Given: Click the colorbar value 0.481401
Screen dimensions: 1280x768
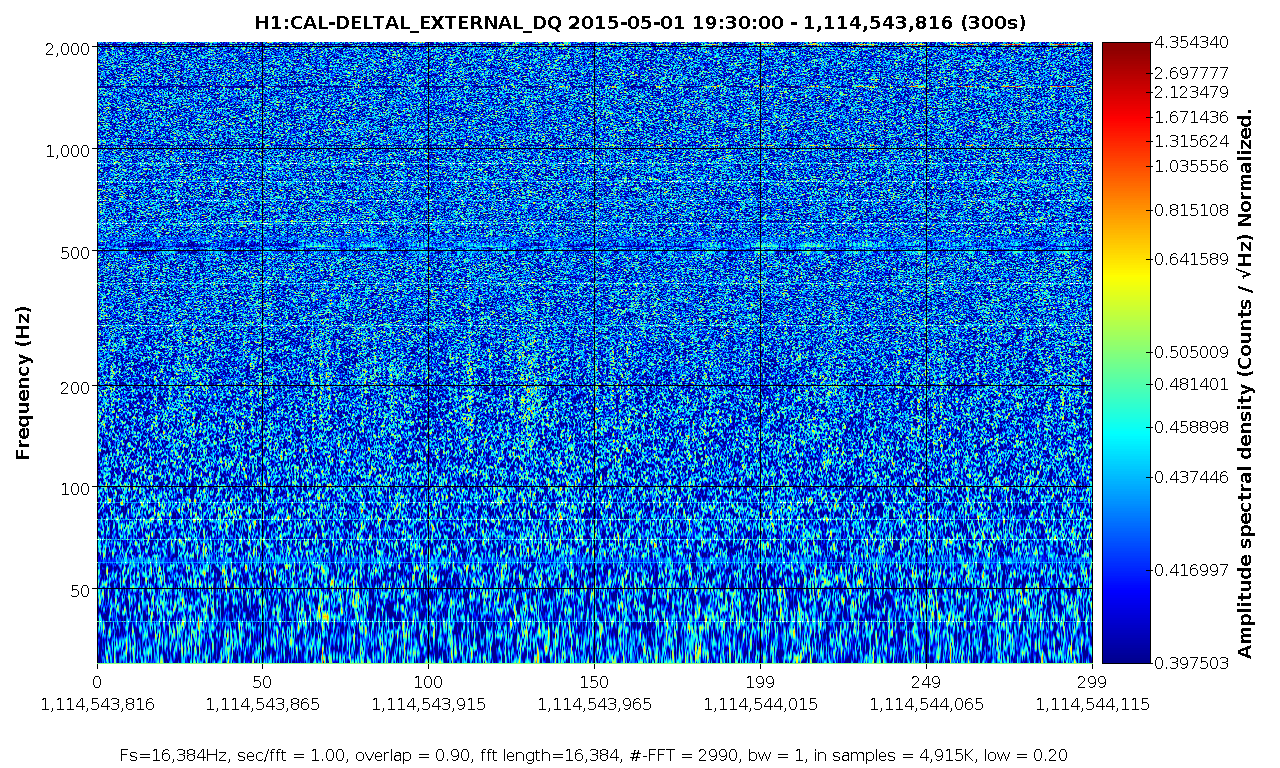Looking at the screenshot, I should pos(1190,384).
